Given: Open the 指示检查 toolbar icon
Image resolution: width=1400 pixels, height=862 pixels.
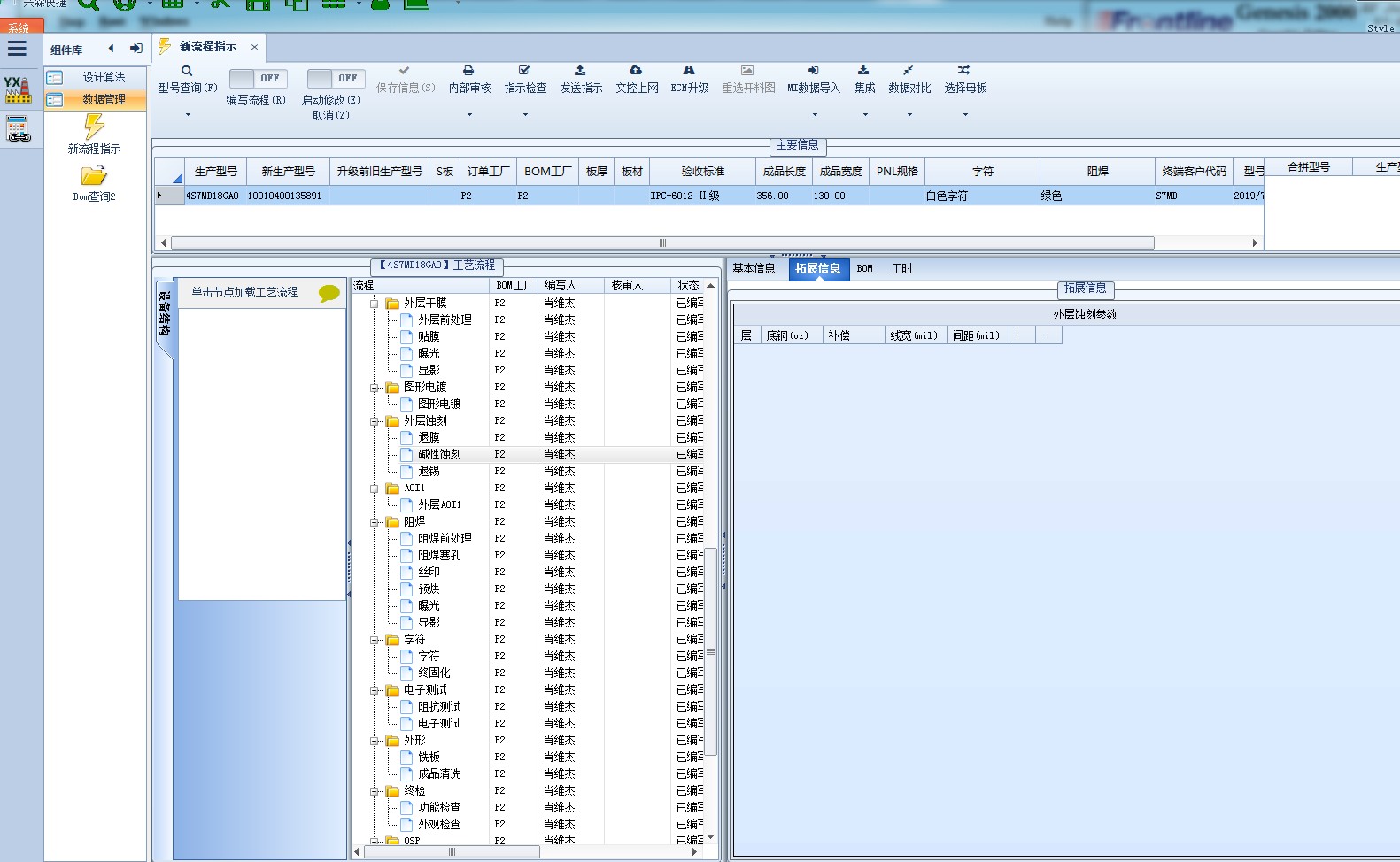Looking at the screenshot, I should click(x=524, y=70).
